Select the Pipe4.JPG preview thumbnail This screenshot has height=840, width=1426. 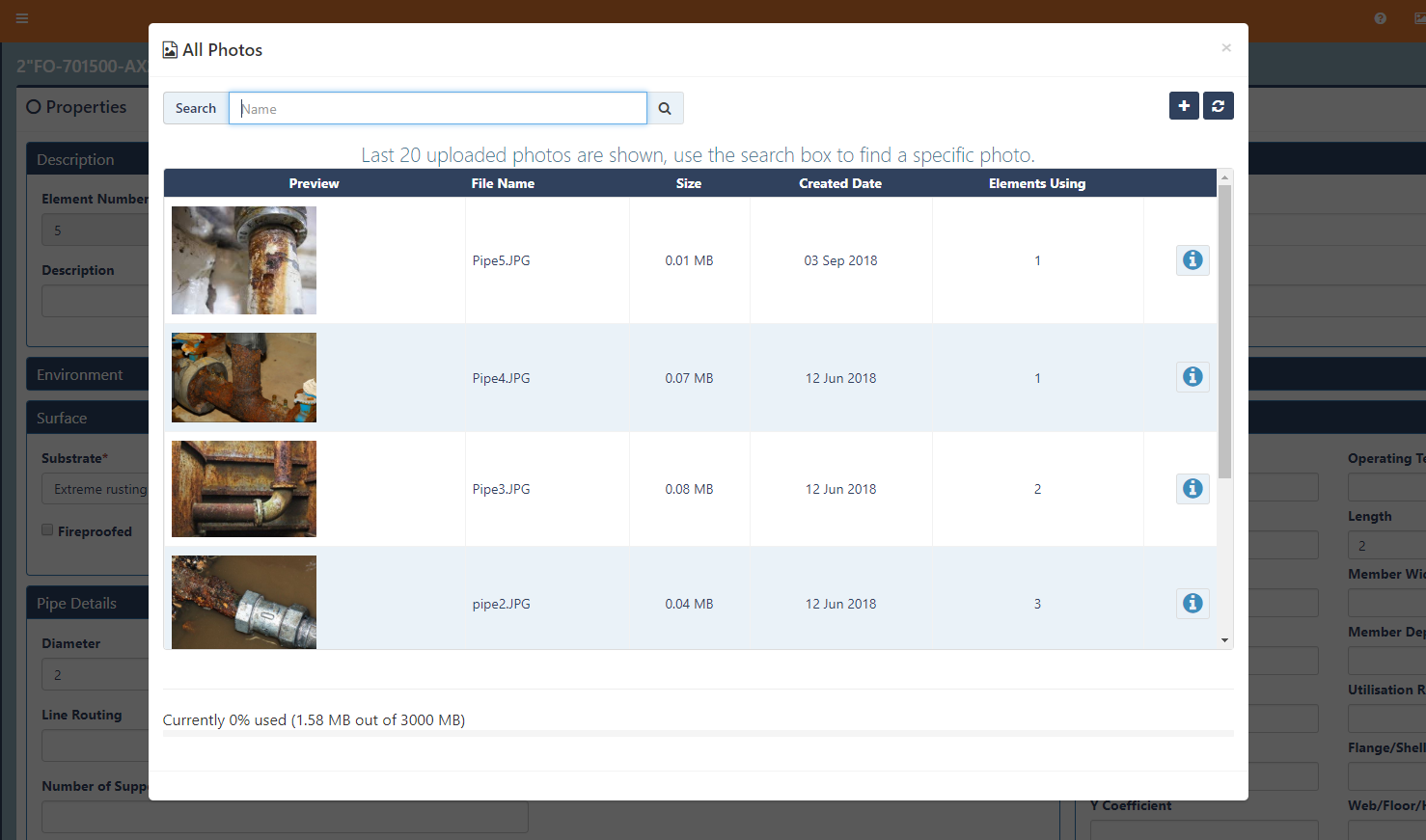(244, 378)
